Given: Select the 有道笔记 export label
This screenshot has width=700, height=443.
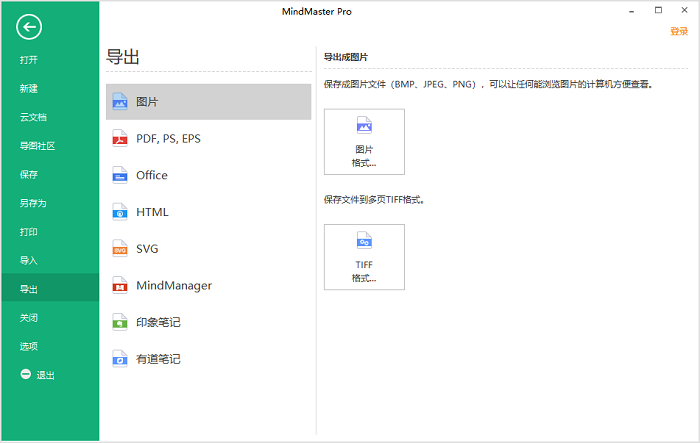Looking at the screenshot, I should (x=158, y=359).
